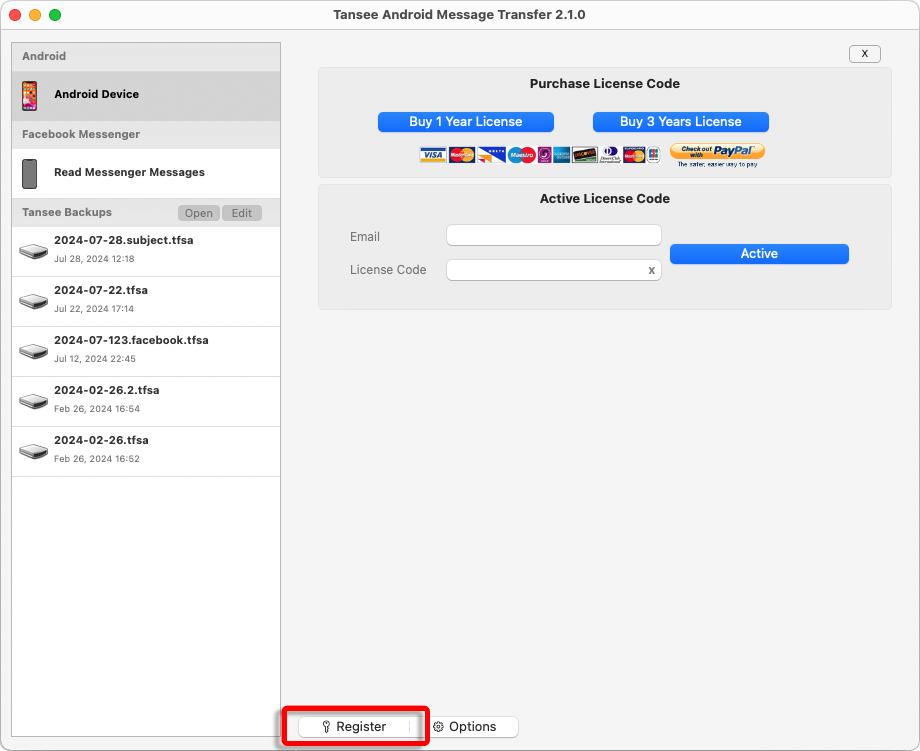Click the gear icon on Options
The height and width of the screenshot is (751, 920).
point(438,726)
